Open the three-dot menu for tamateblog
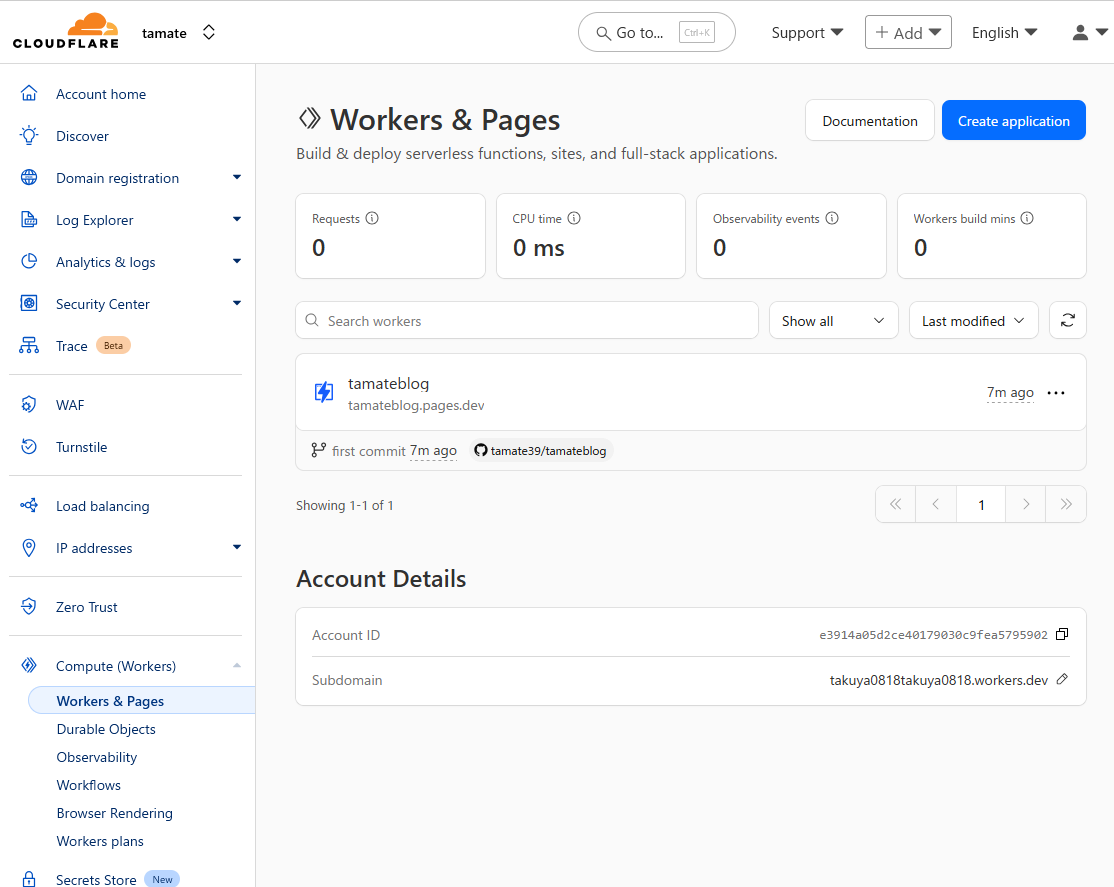 (1056, 393)
